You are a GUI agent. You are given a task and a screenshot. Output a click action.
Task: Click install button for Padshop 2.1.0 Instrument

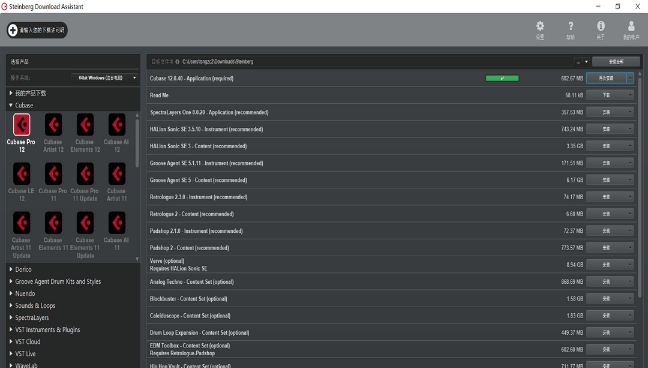point(606,231)
